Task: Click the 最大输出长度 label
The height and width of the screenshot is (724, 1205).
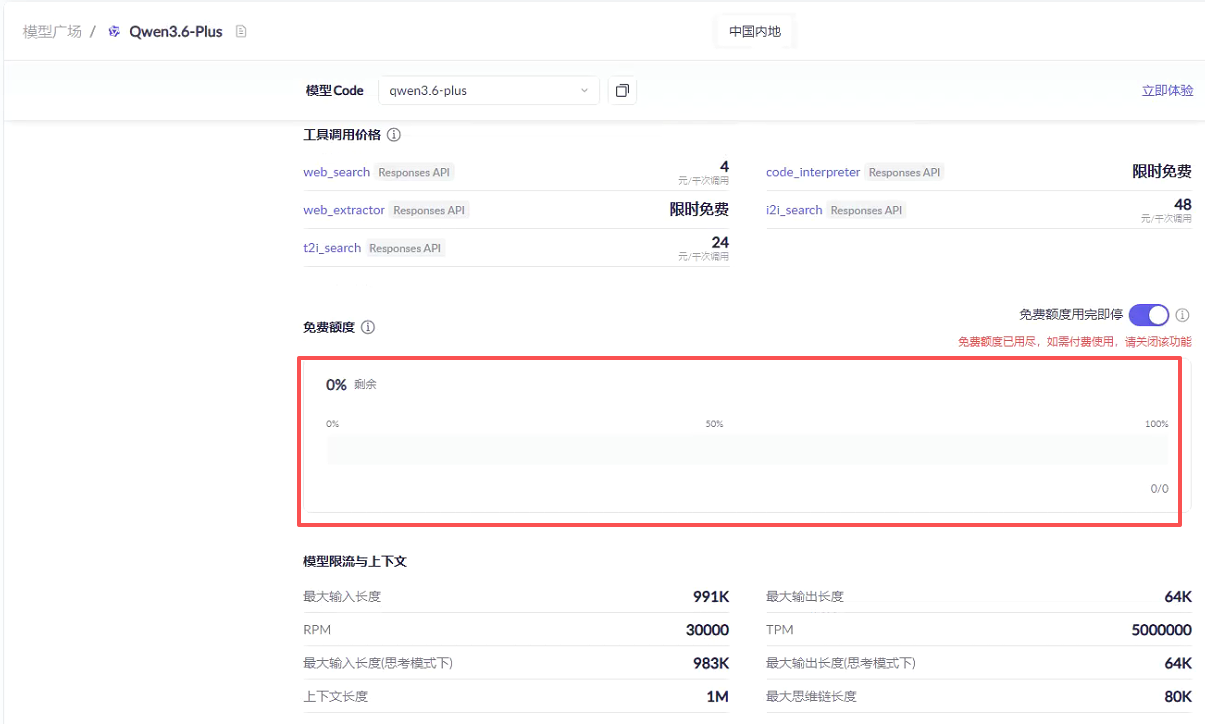Action: coord(805,597)
